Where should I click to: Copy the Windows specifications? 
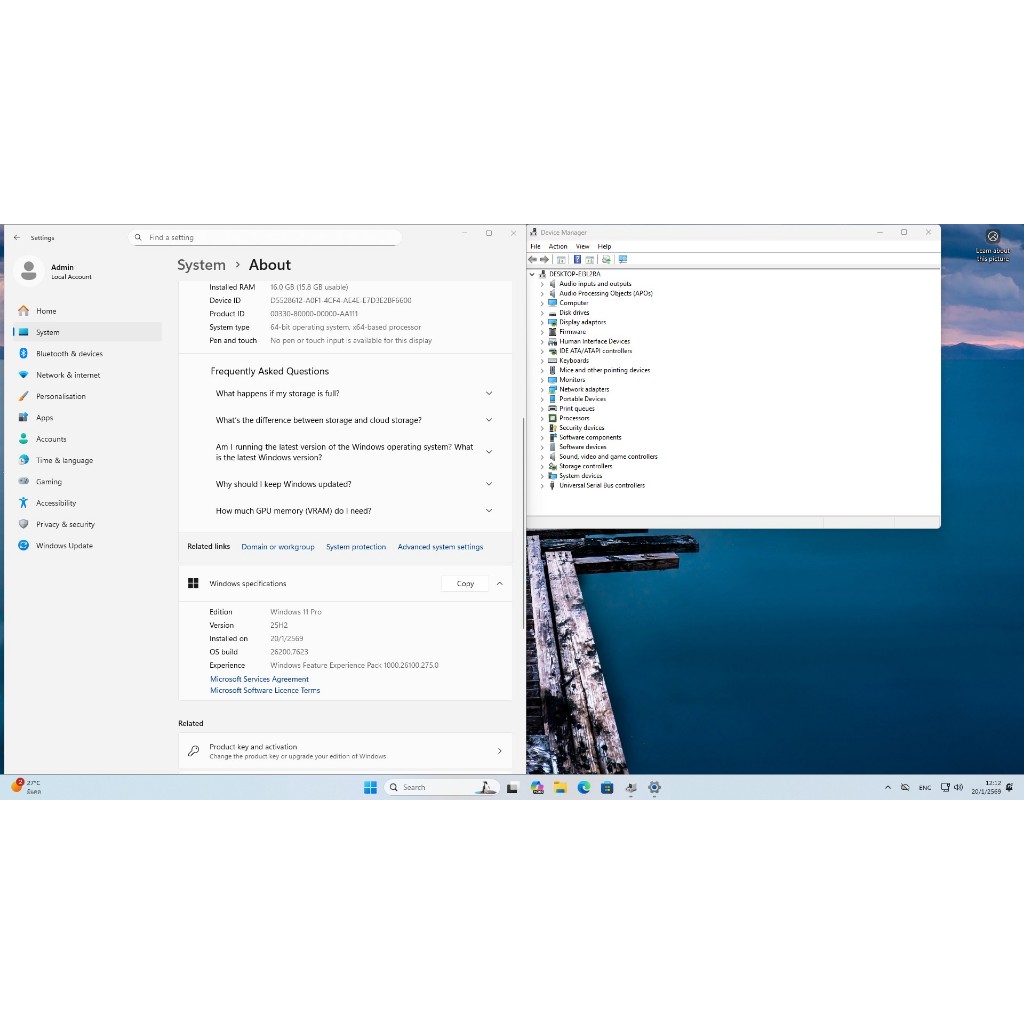pos(465,583)
